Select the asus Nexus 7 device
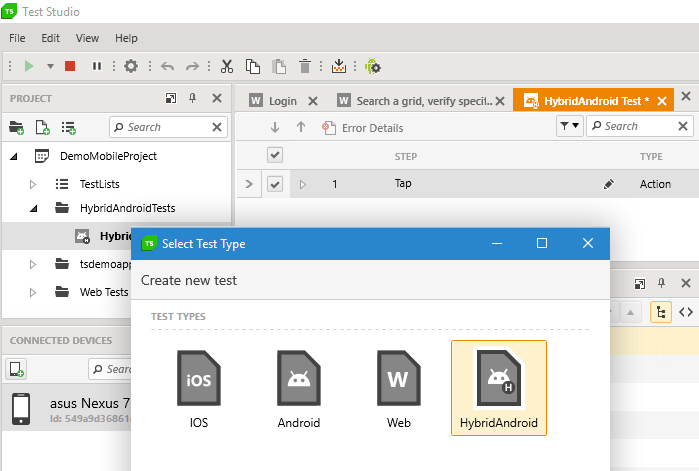This screenshot has width=699, height=471. pyautogui.click(x=67, y=409)
